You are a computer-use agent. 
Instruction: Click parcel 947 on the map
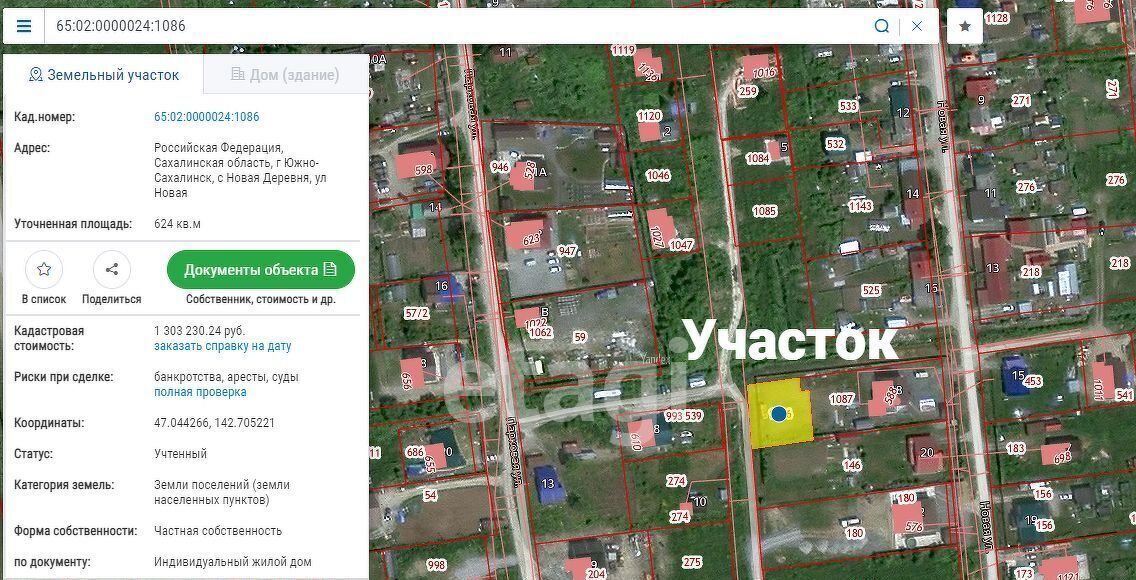[x=567, y=251]
